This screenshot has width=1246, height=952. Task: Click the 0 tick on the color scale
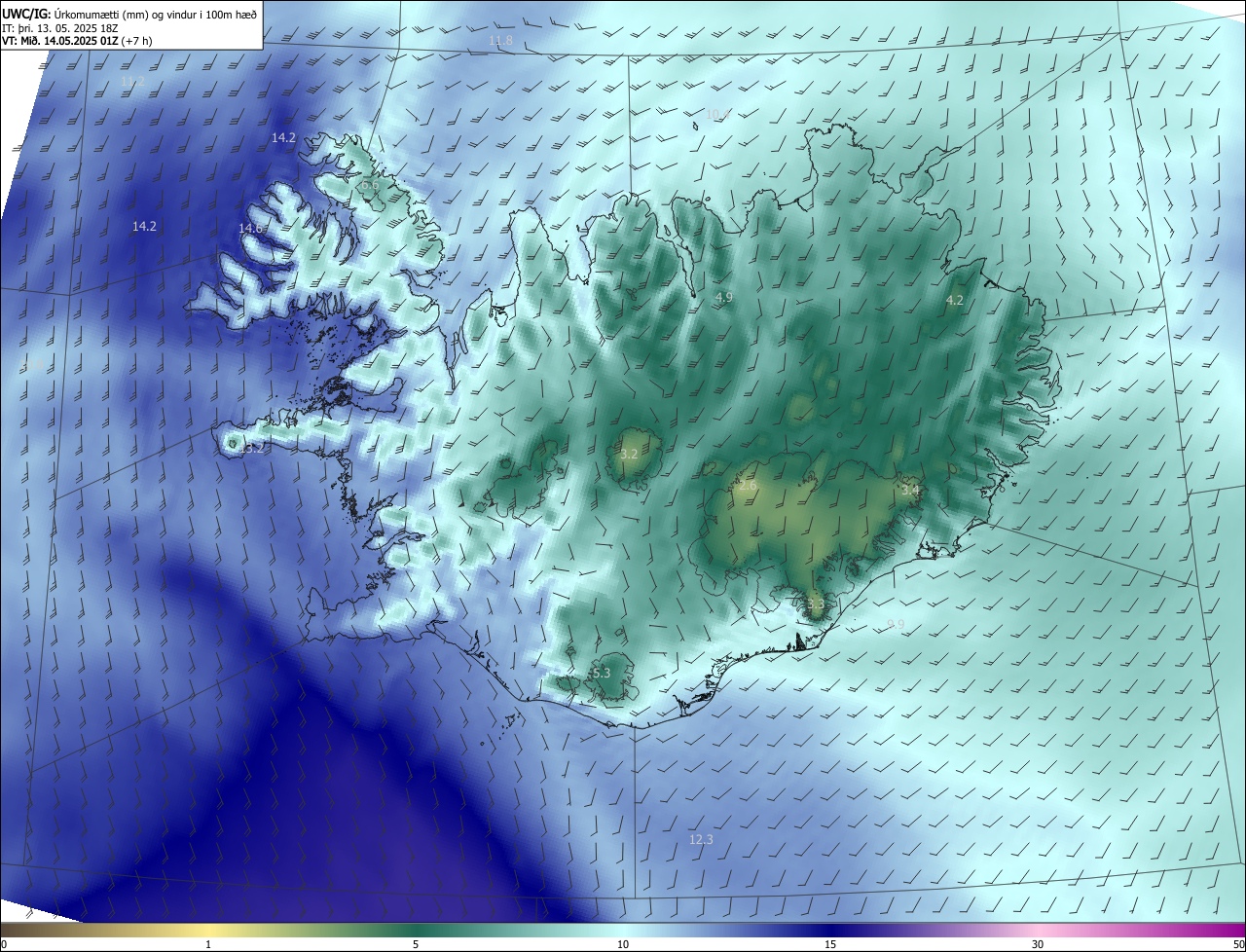click(4, 945)
